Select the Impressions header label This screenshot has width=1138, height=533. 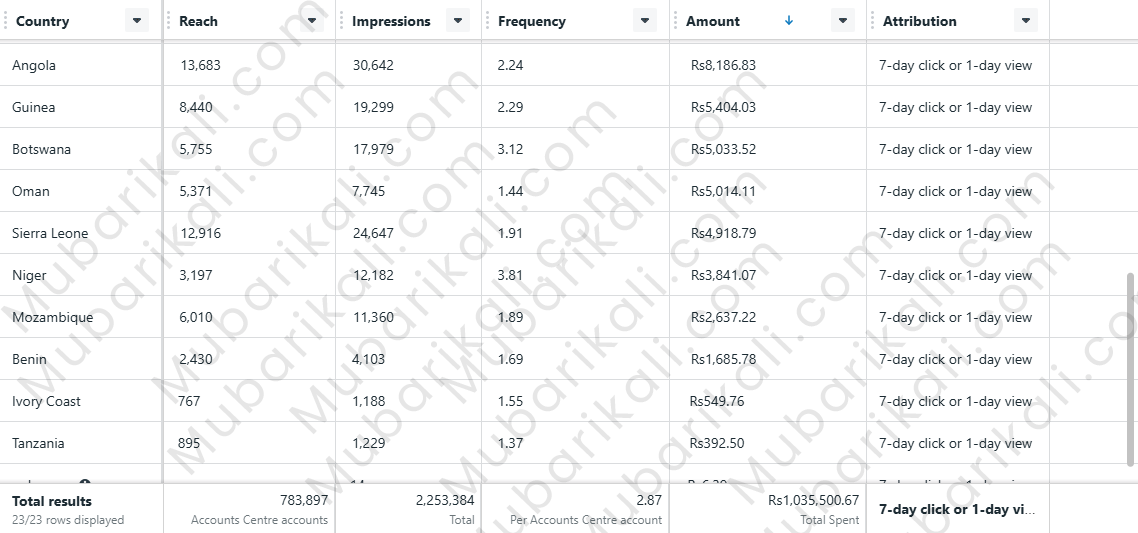[x=391, y=21]
